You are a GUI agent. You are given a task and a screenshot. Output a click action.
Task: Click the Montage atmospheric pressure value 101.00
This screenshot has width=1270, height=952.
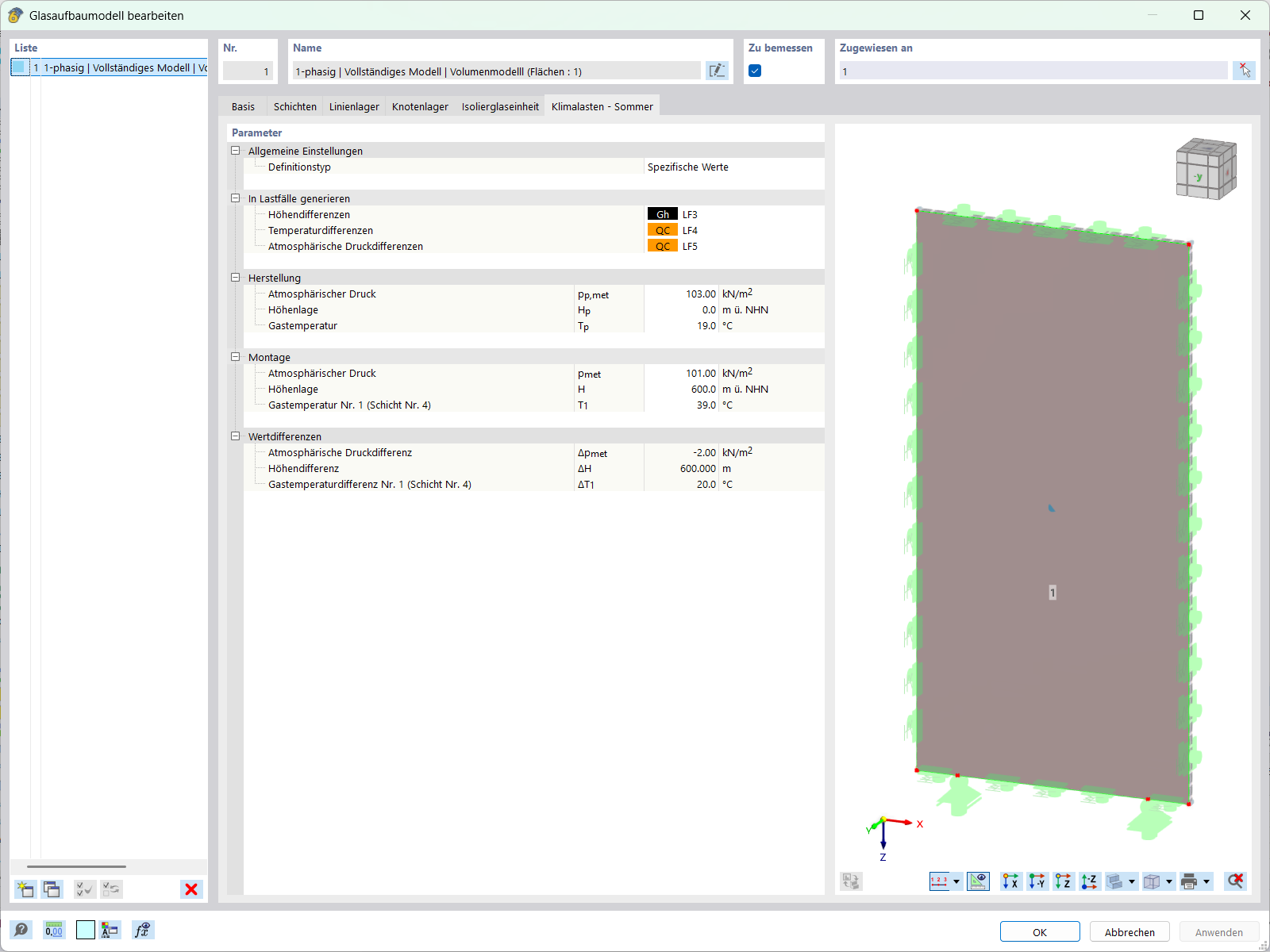click(x=701, y=373)
